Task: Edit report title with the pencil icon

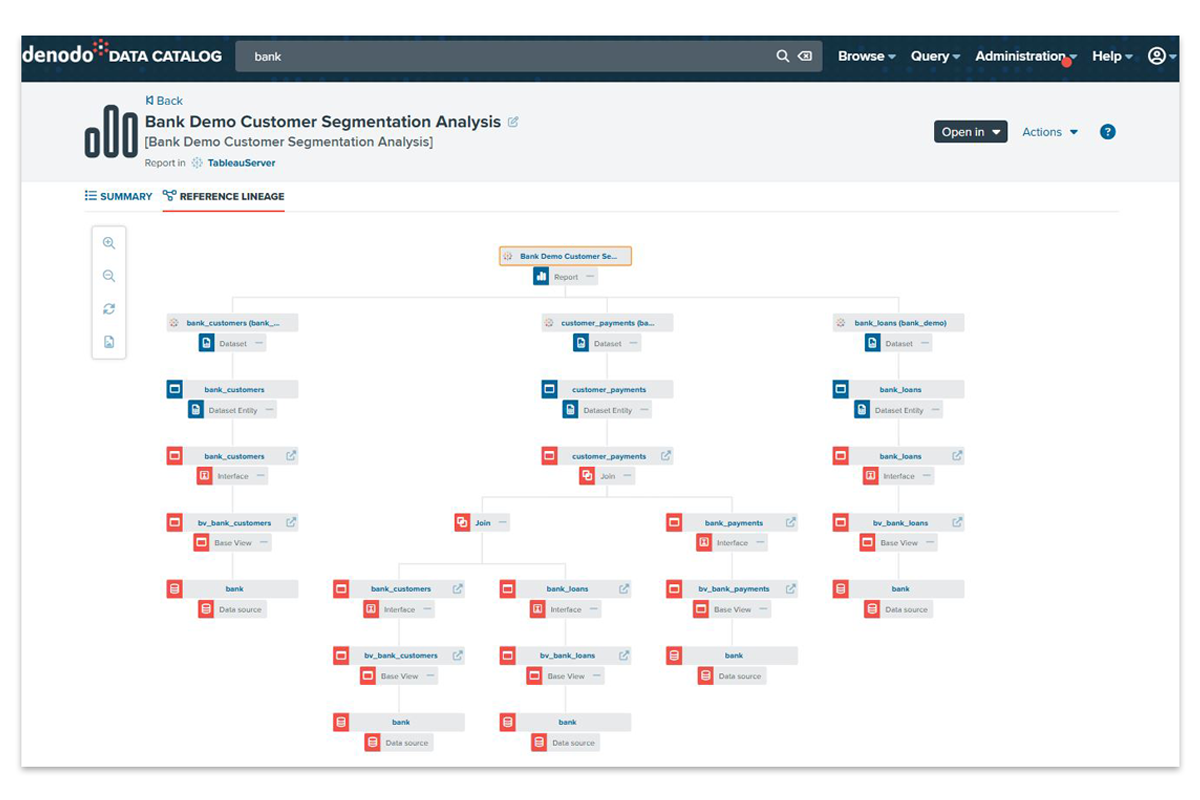Action: tap(513, 122)
